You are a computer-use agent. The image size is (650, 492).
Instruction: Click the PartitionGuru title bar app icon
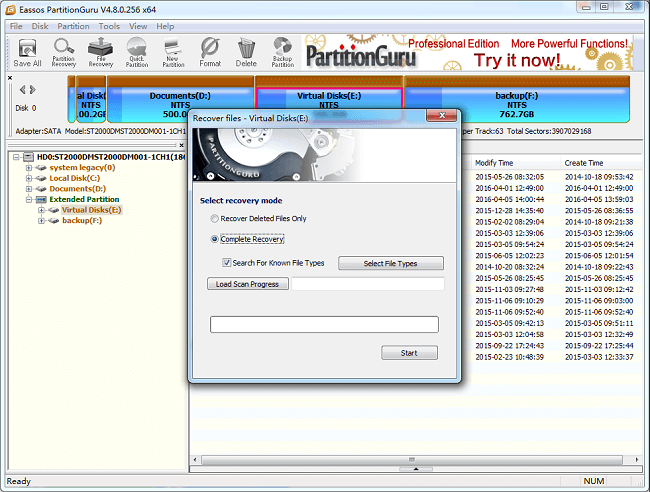click(x=11, y=10)
